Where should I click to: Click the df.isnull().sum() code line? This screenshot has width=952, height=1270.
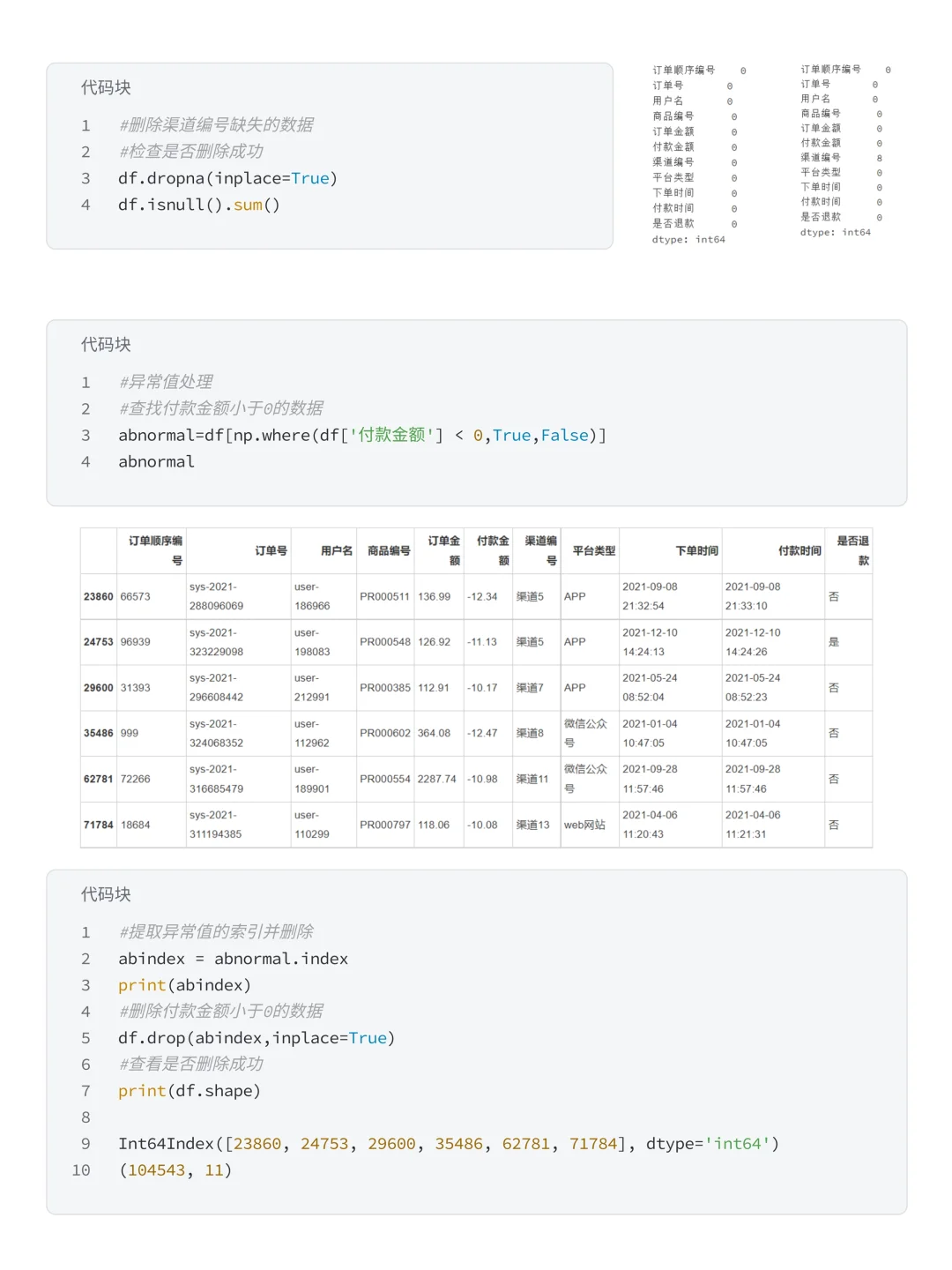click(x=199, y=205)
